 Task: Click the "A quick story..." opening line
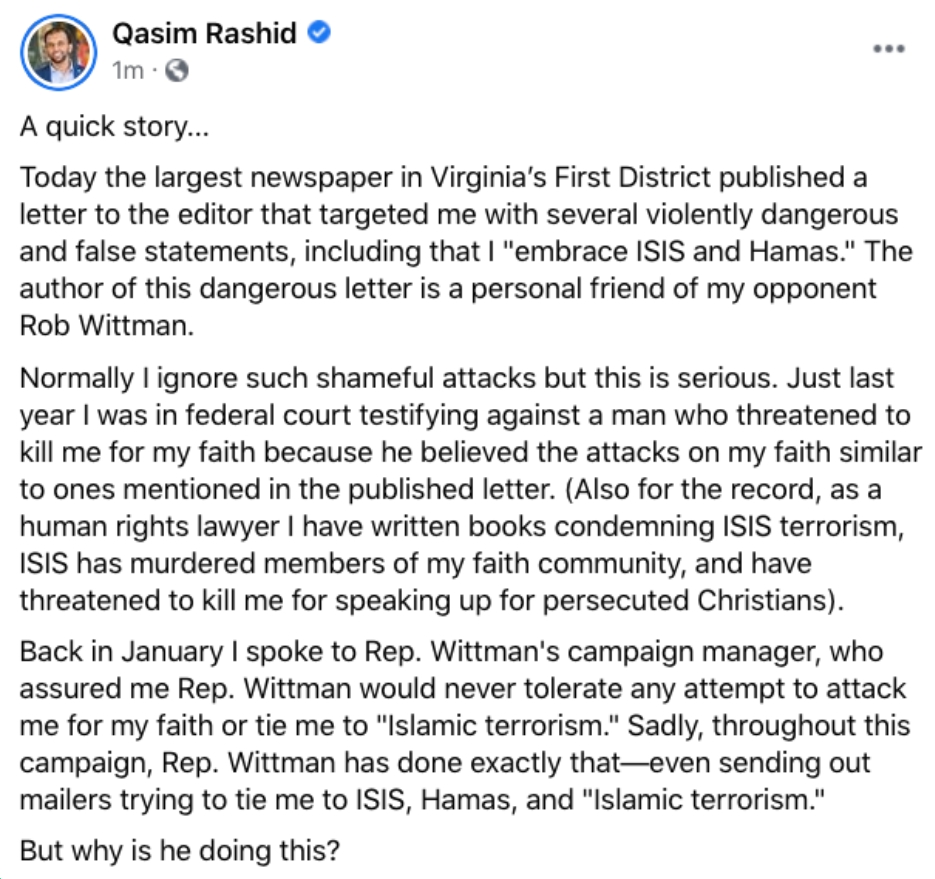tap(114, 128)
